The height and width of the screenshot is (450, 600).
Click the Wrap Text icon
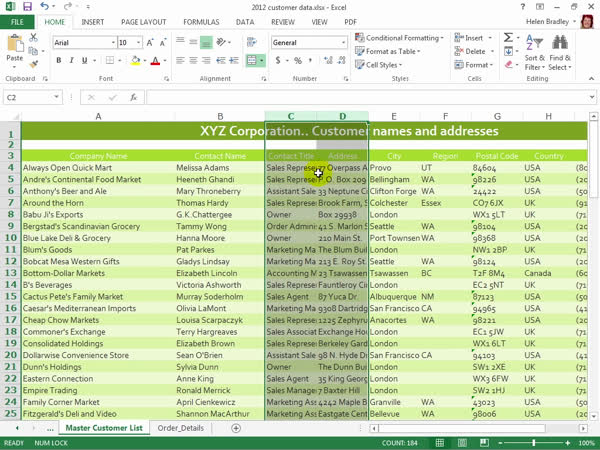251,42
